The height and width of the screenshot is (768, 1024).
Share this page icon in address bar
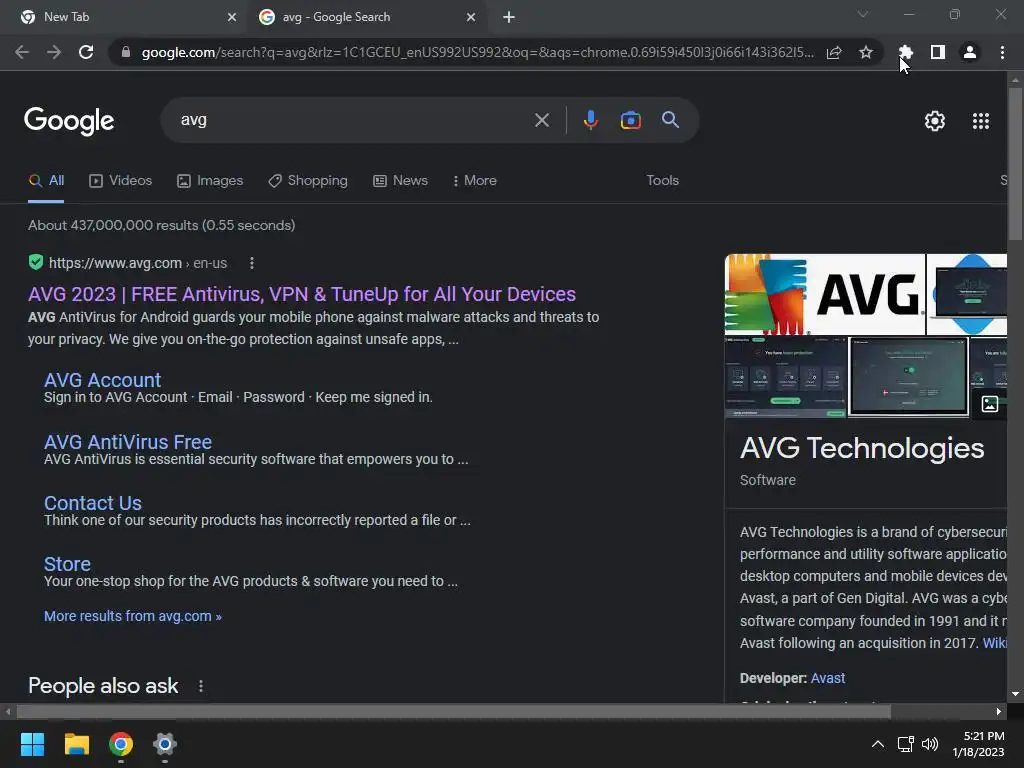point(834,52)
